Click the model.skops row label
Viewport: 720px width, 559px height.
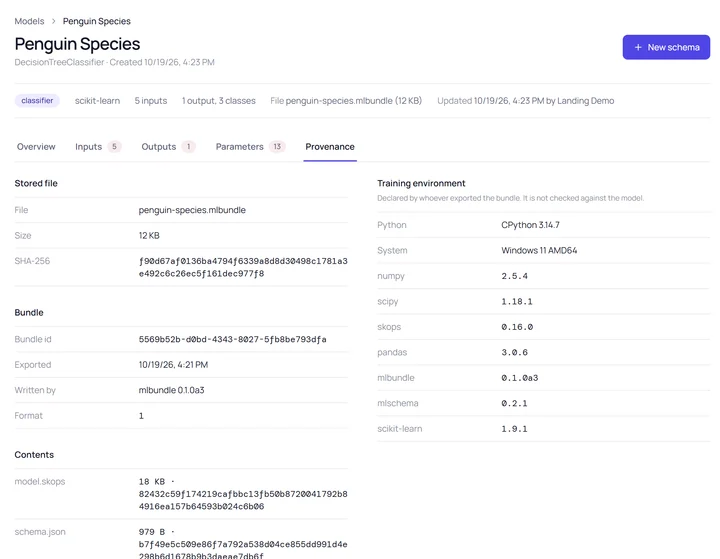pyautogui.click(x=39, y=481)
